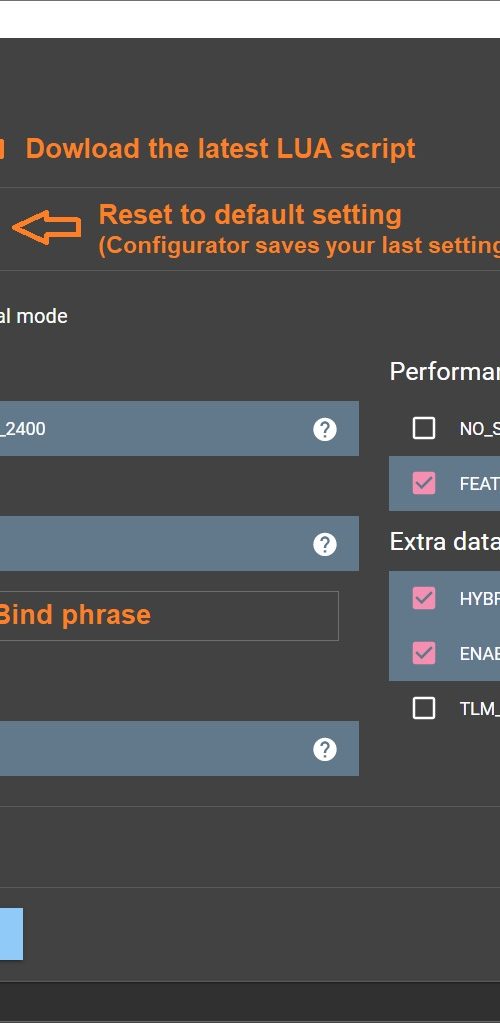Image resolution: width=500 pixels, height=1023 pixels.
Task: Click the light blue button at bottom
Action: (11, 934)
